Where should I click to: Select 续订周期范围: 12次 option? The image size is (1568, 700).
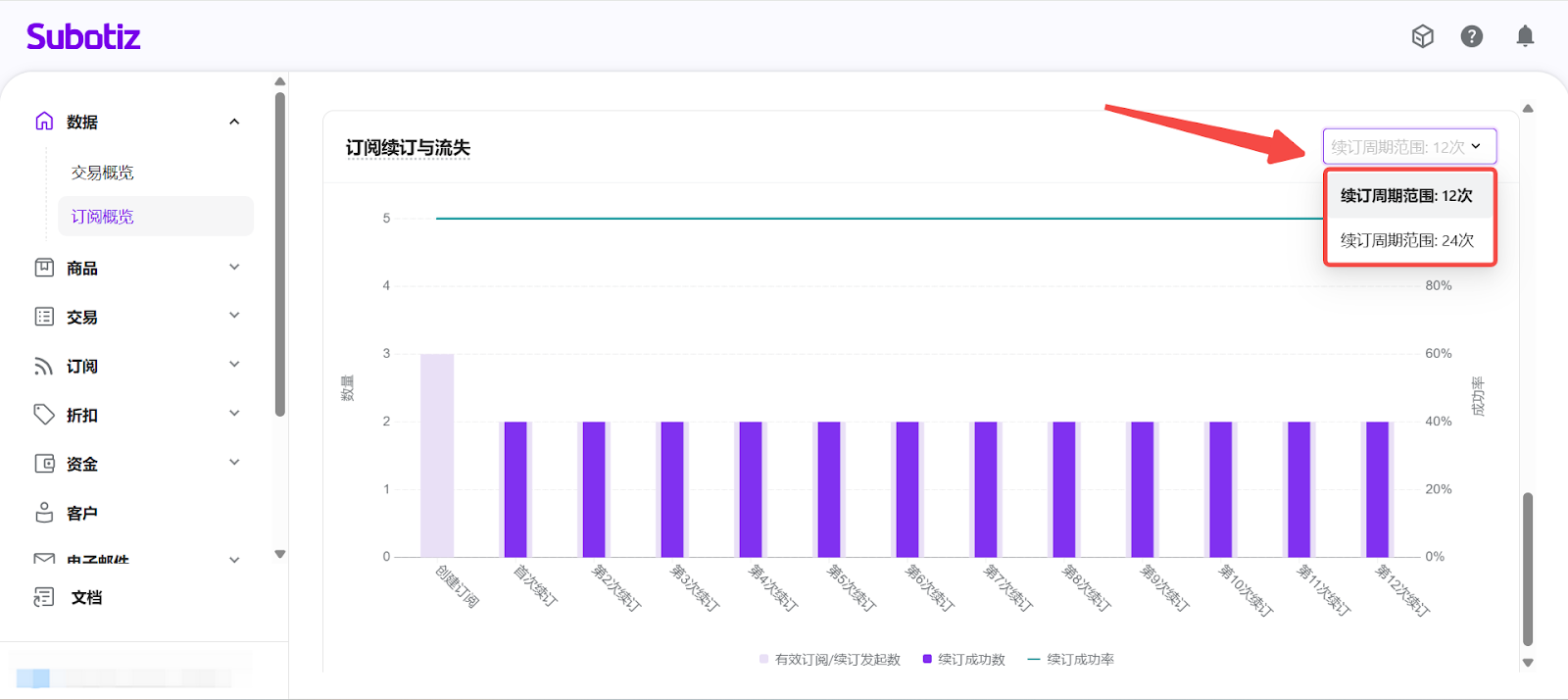(x=1407, y=196)
